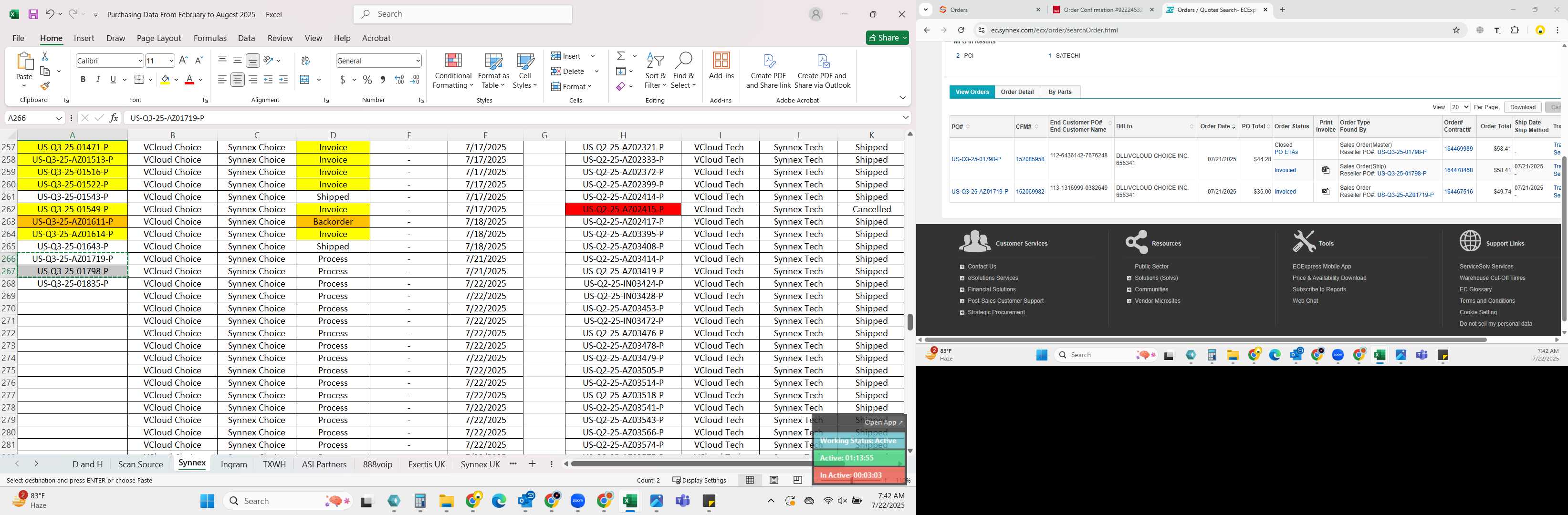Open the Calibri font name dropdown
Screen dimensions: 1568x515
[x=140, y=61]
